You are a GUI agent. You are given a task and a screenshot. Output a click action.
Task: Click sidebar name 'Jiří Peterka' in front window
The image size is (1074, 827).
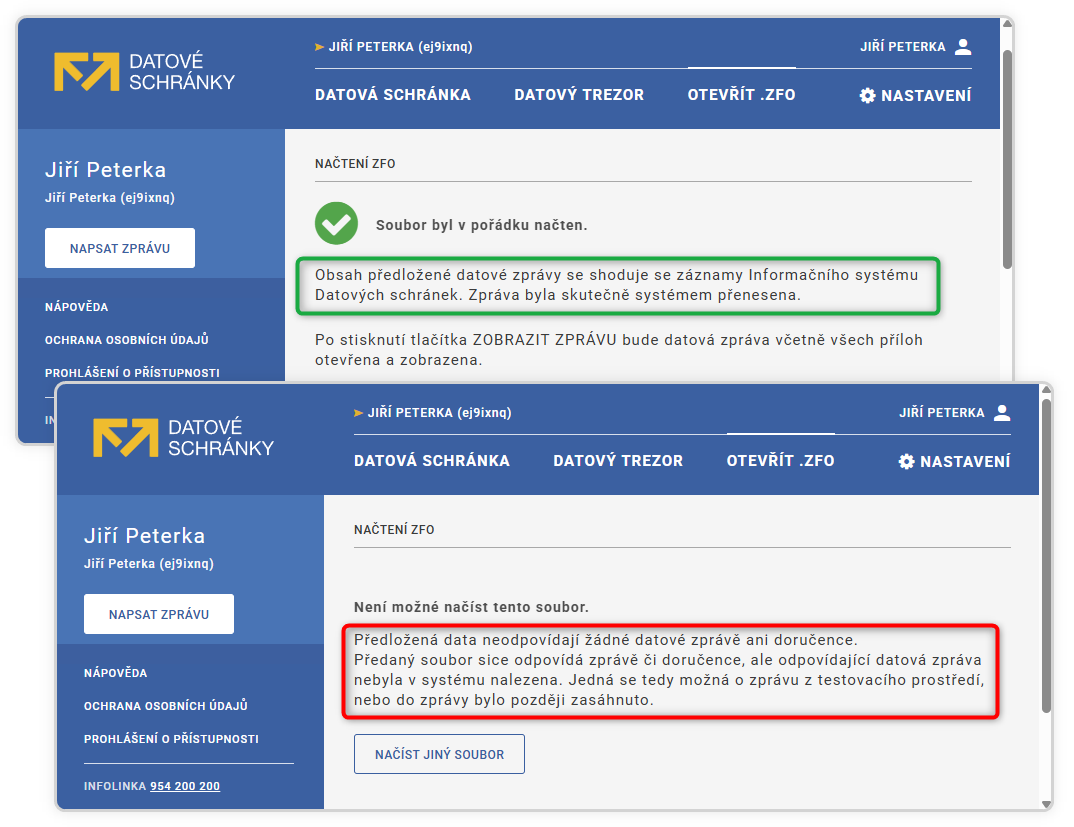pos(145,535)
